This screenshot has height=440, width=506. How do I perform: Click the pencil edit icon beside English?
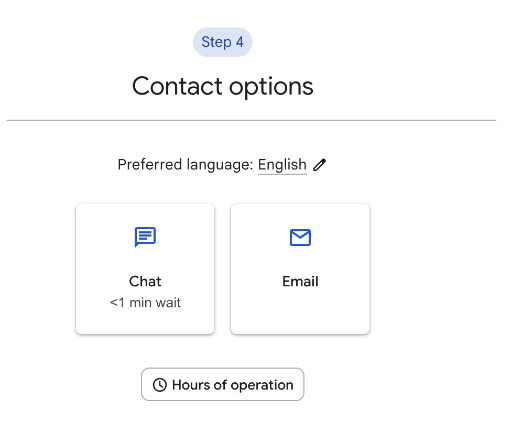tap(319, 165)
